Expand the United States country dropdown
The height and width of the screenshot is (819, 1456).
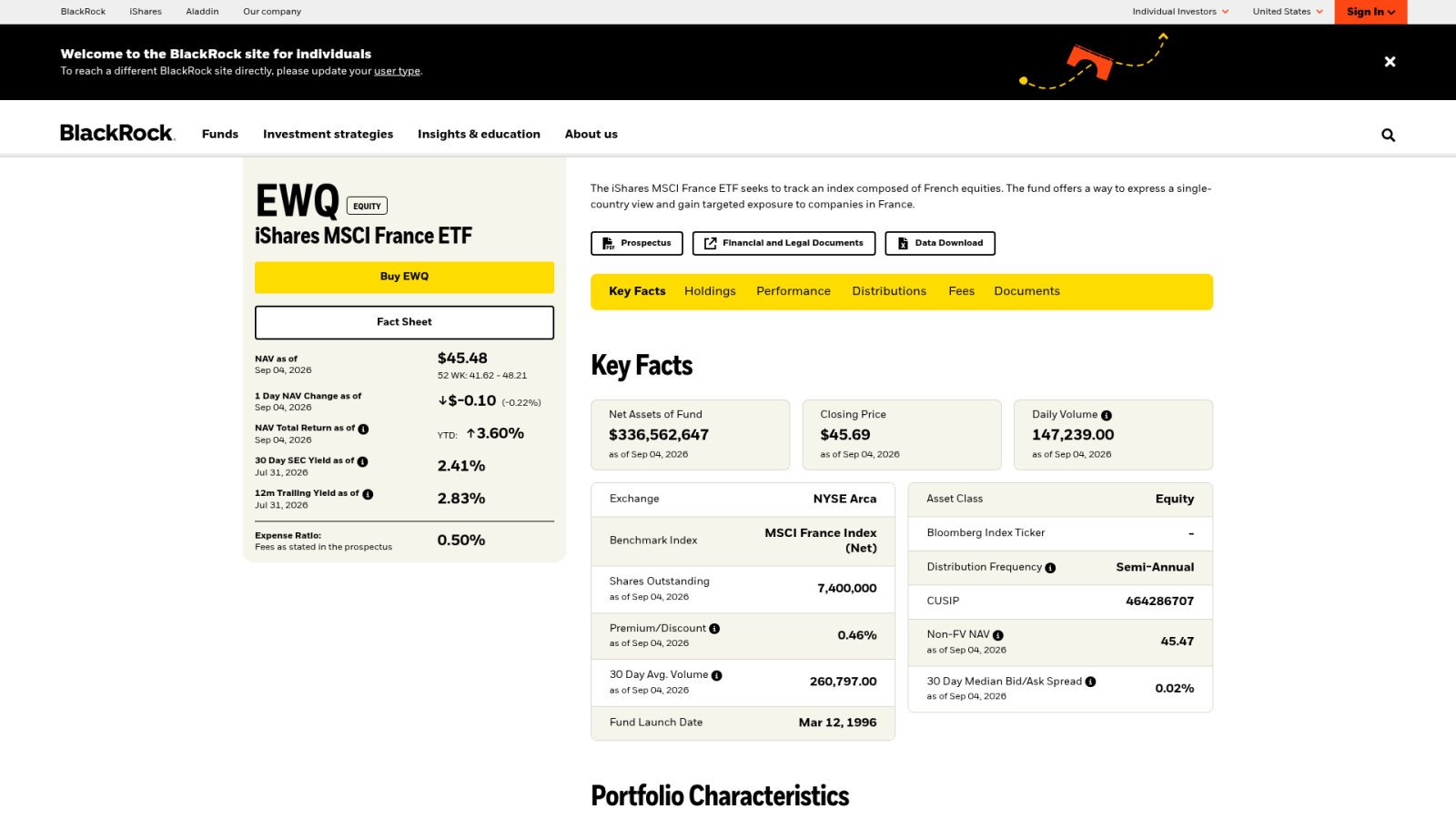(x=1288, y=12)
